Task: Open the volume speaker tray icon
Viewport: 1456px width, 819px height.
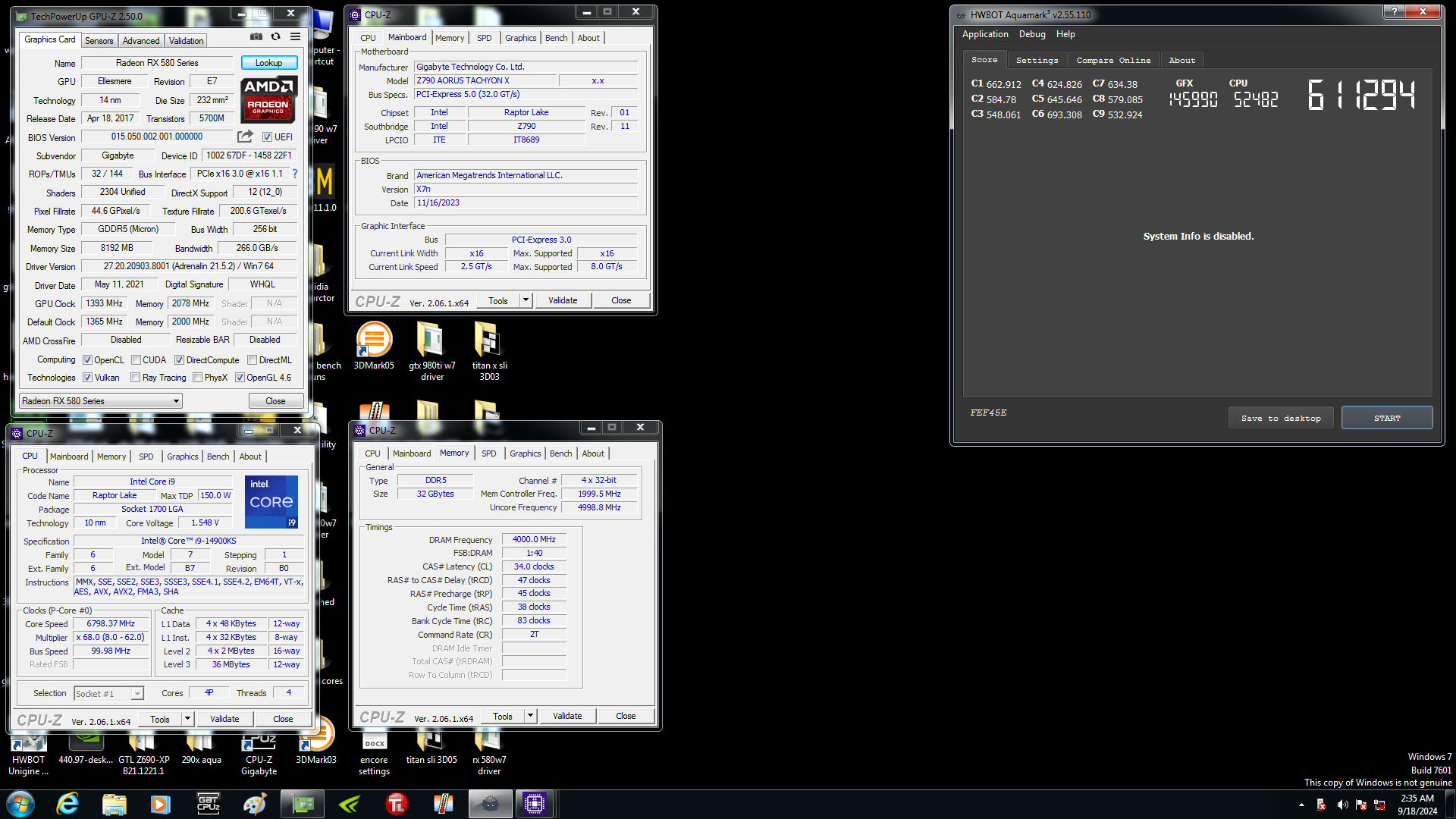Action: pos(1342,805)
